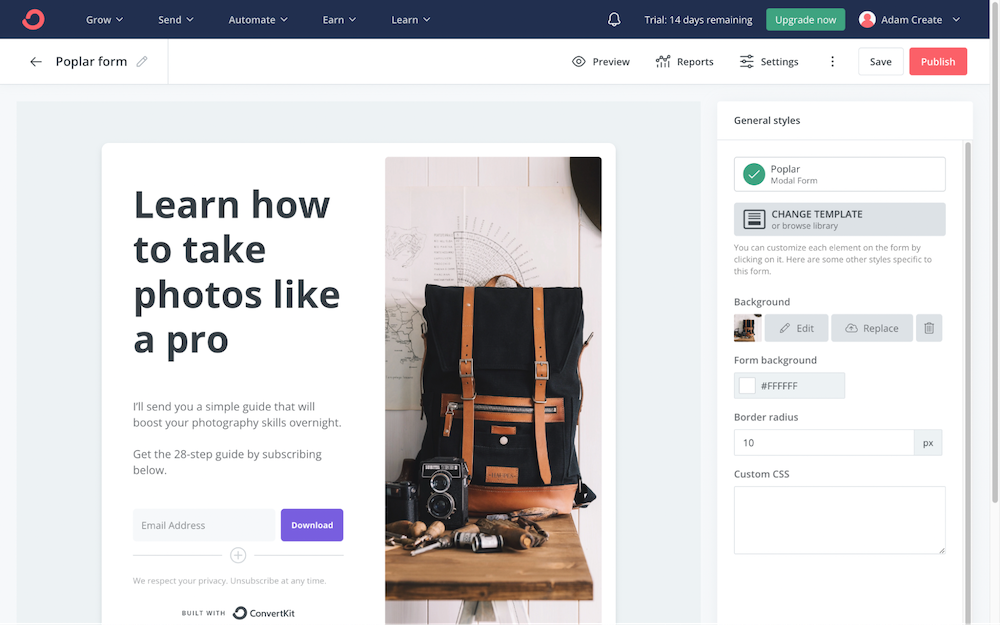Click the Poplar form title
Viewport: 1000px width, 625px height.
click(x=91, y=61)
